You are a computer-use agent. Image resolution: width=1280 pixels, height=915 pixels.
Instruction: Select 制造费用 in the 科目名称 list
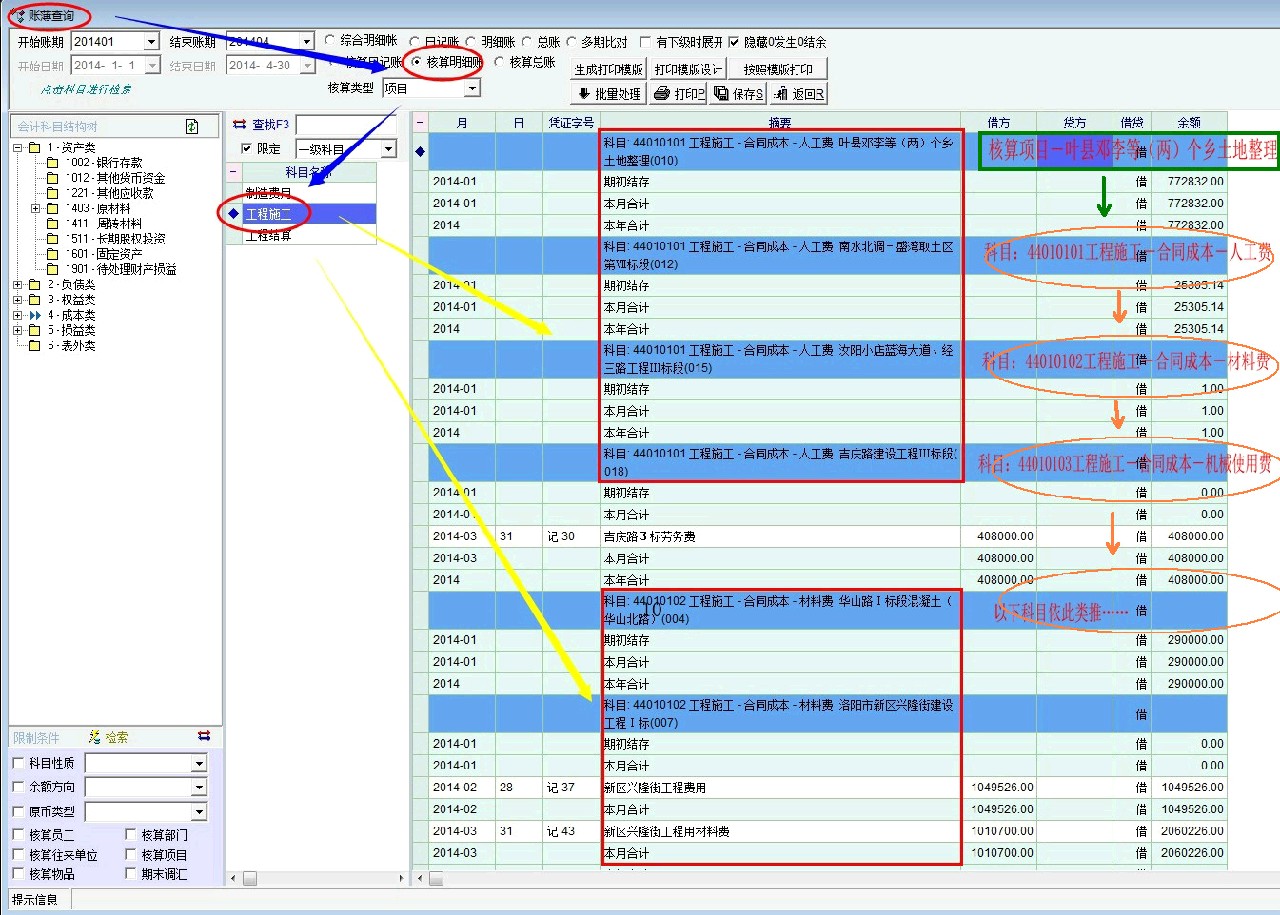269,192
